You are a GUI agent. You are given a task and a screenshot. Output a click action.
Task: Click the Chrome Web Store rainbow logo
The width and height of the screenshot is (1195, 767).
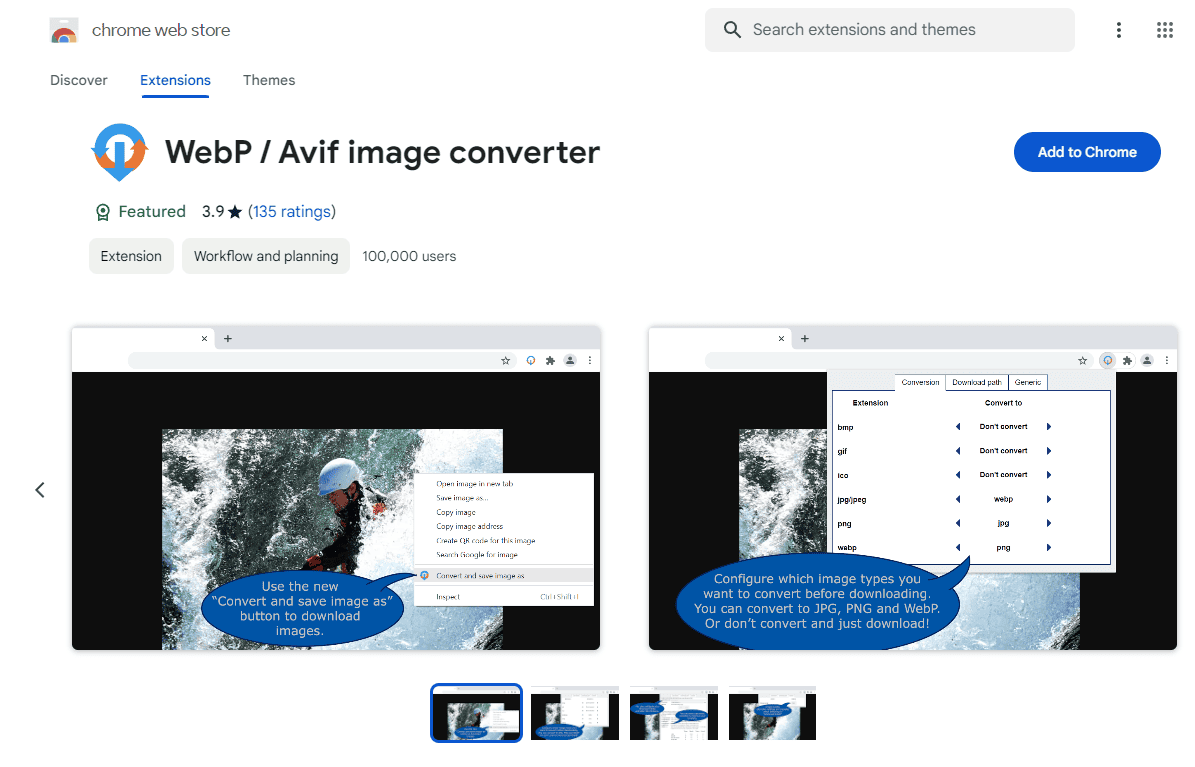coord(64,29)
